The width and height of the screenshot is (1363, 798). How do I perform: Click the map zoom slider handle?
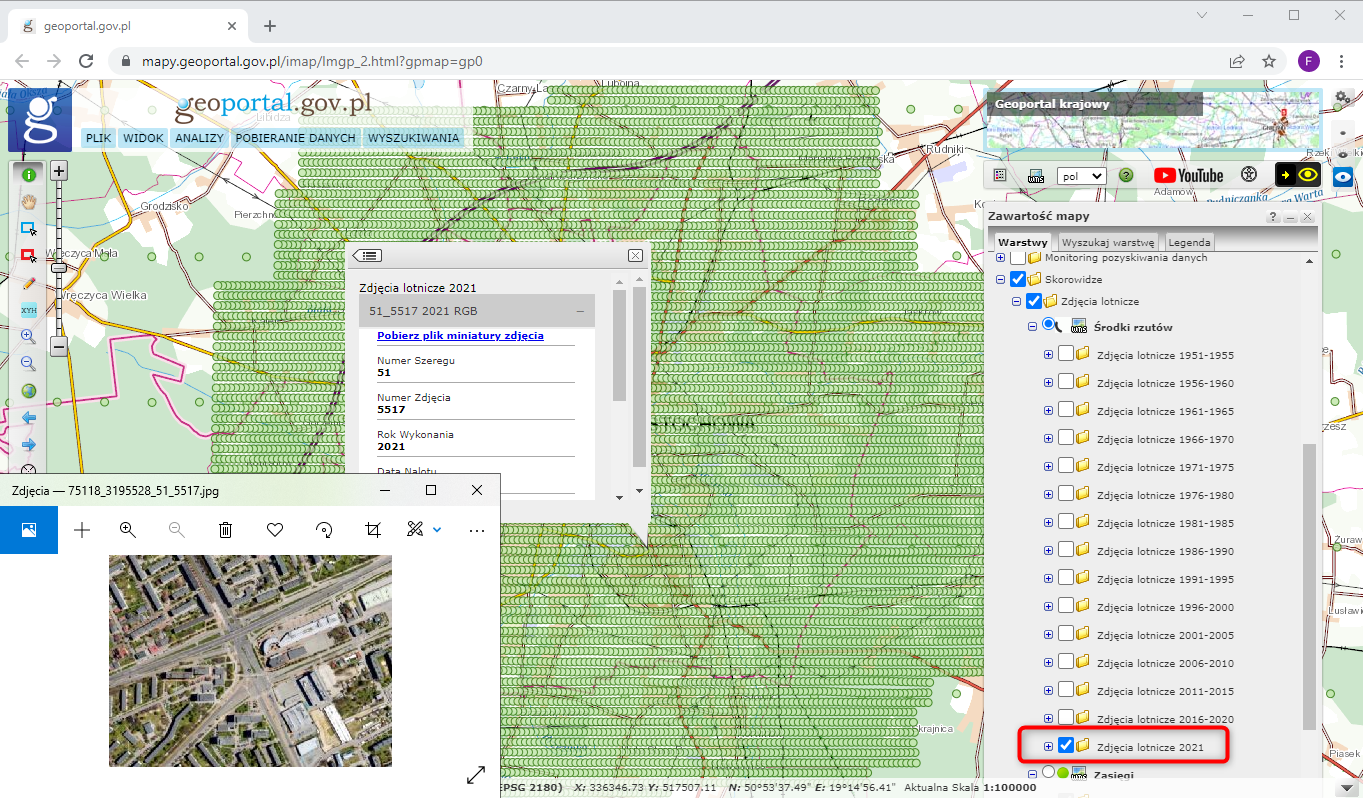point(59,267)
